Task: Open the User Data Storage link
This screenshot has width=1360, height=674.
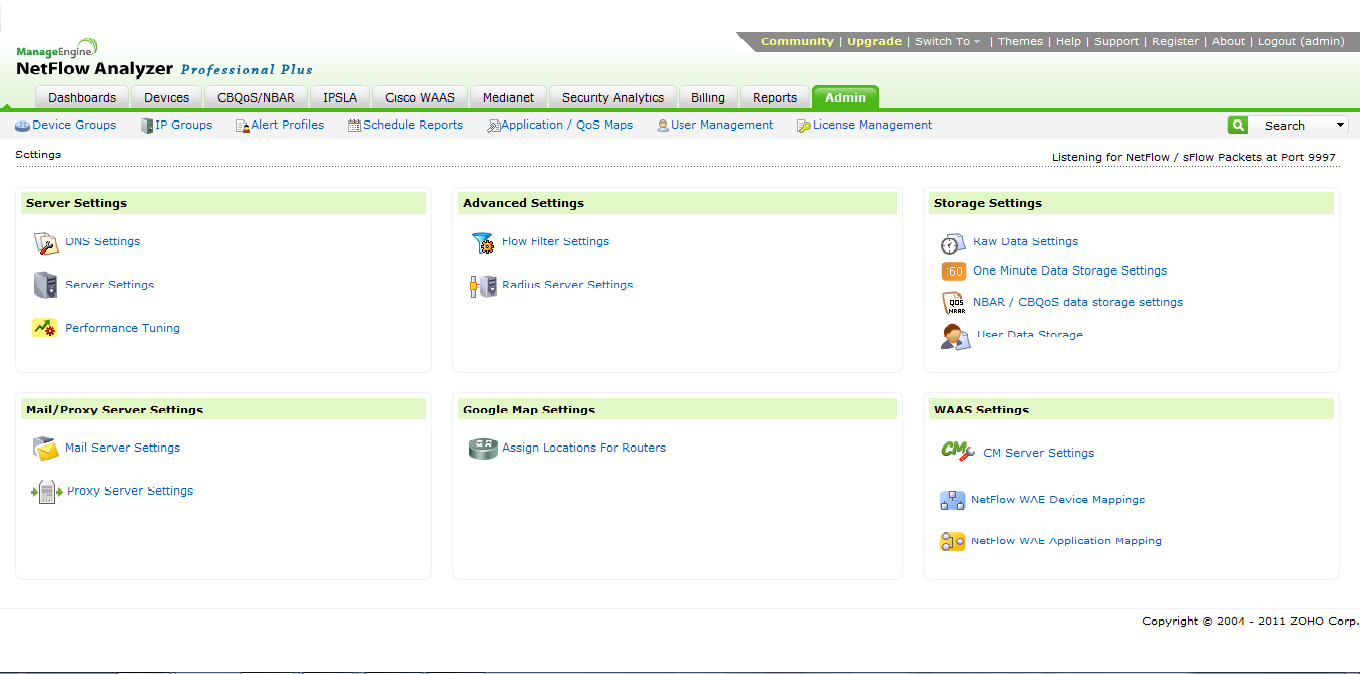Action: pos(1030,335)
